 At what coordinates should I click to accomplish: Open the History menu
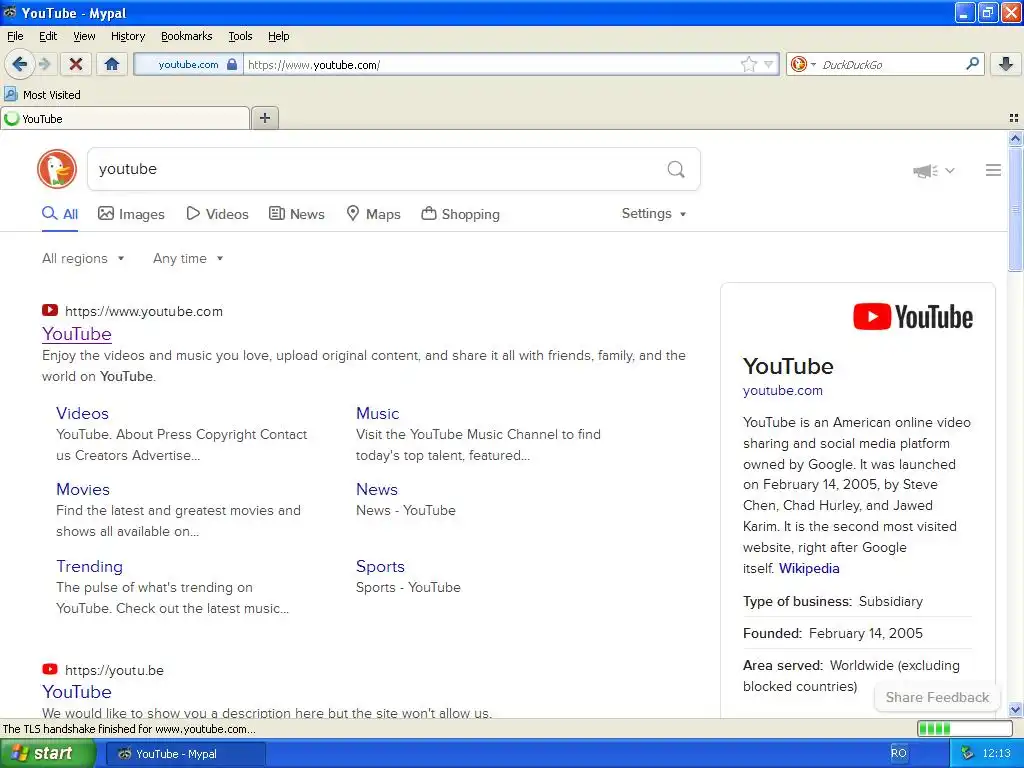click(x=127, y=36)
